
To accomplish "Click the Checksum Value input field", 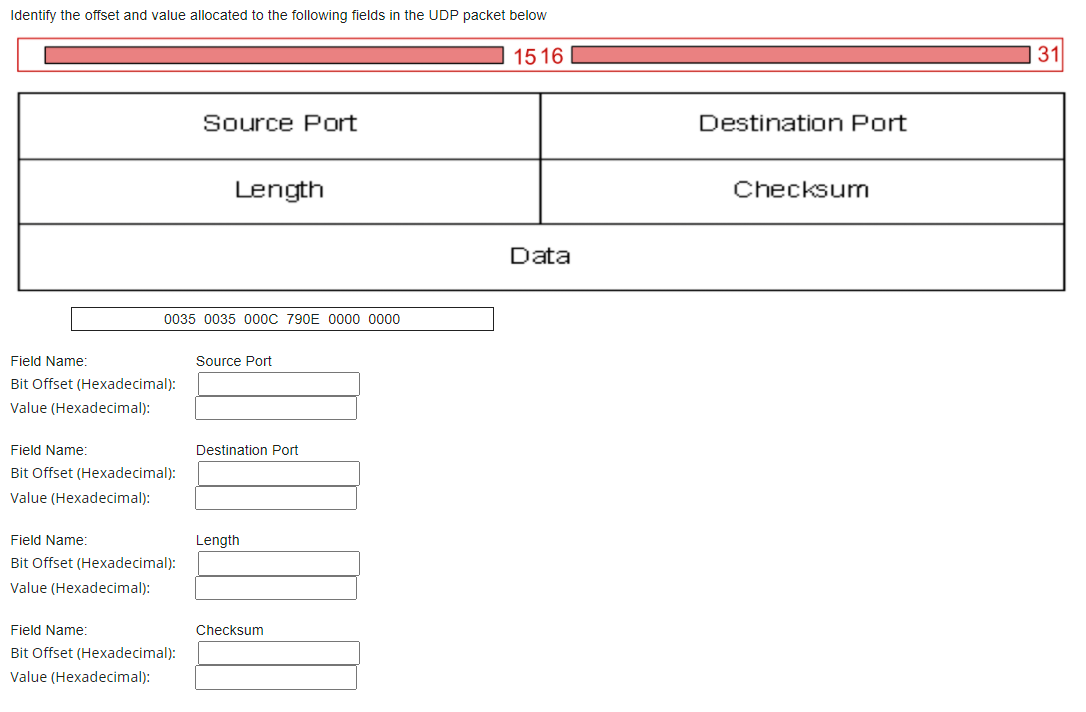I will [276, 677].
